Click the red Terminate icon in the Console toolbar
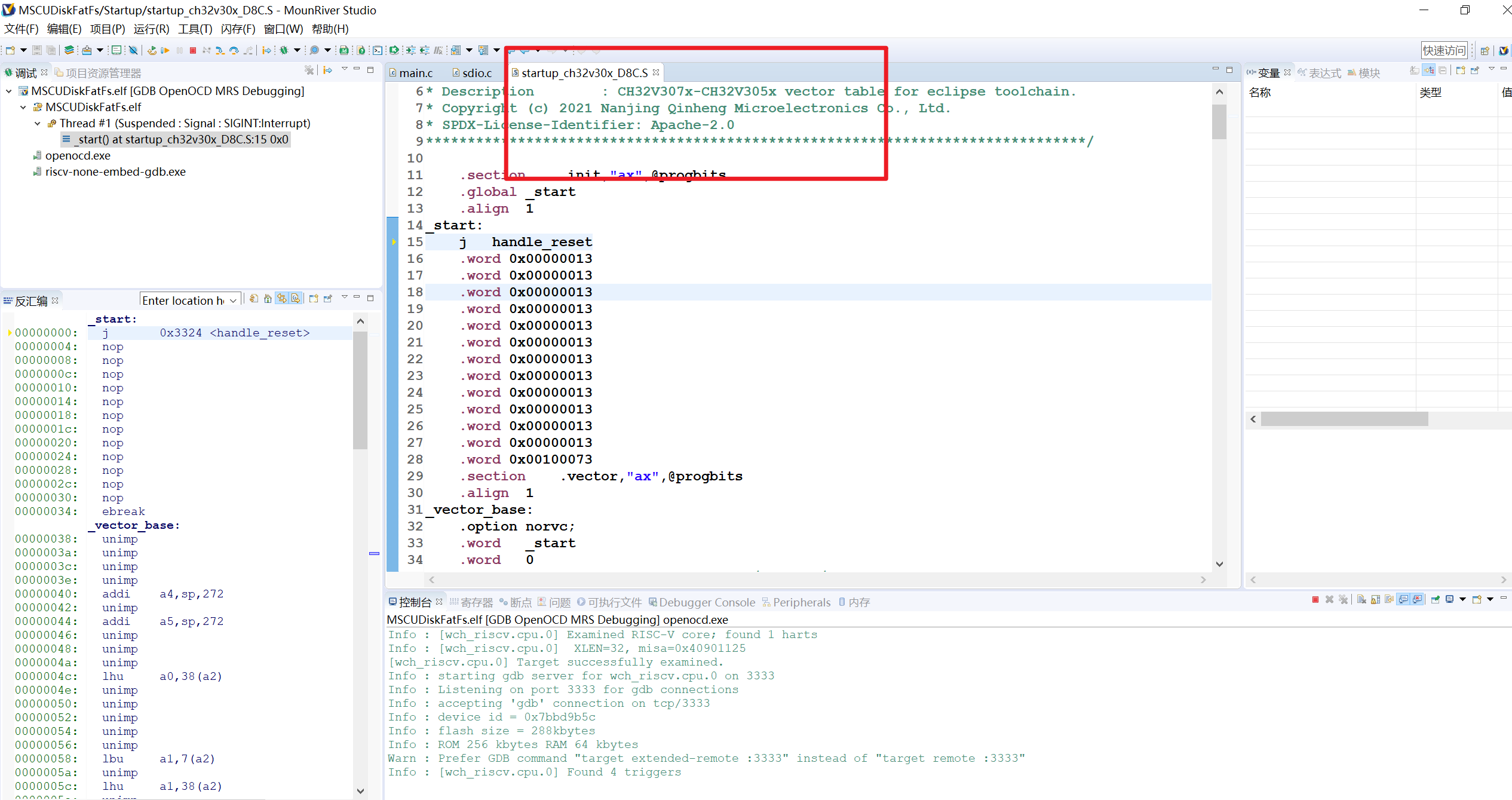 [x=1315, y=599]
